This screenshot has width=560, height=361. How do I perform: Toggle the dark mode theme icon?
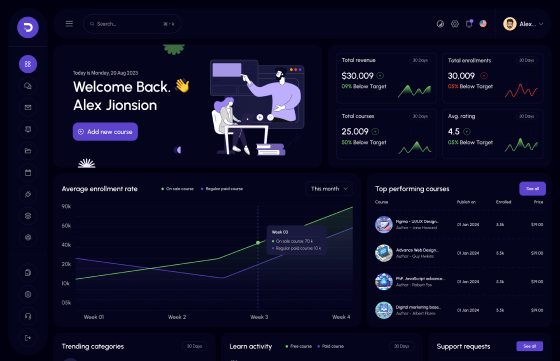pos(440,24)
